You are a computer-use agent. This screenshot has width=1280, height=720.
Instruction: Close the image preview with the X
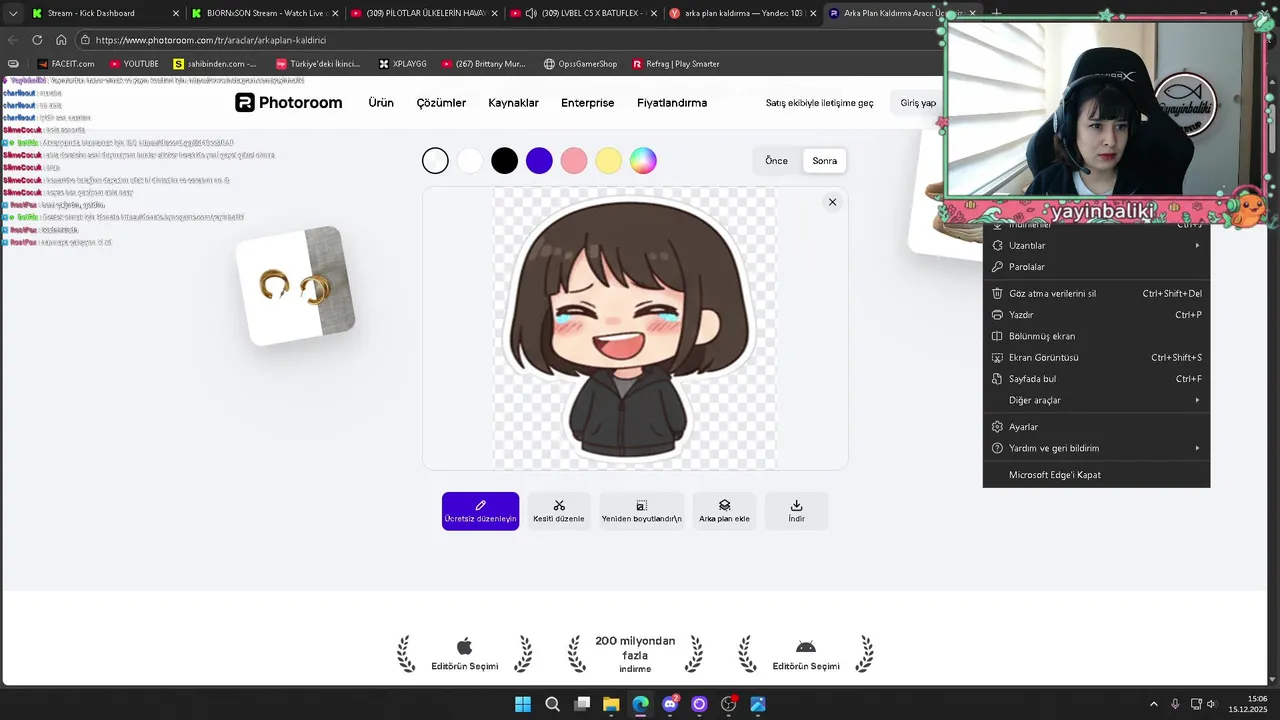832,202
